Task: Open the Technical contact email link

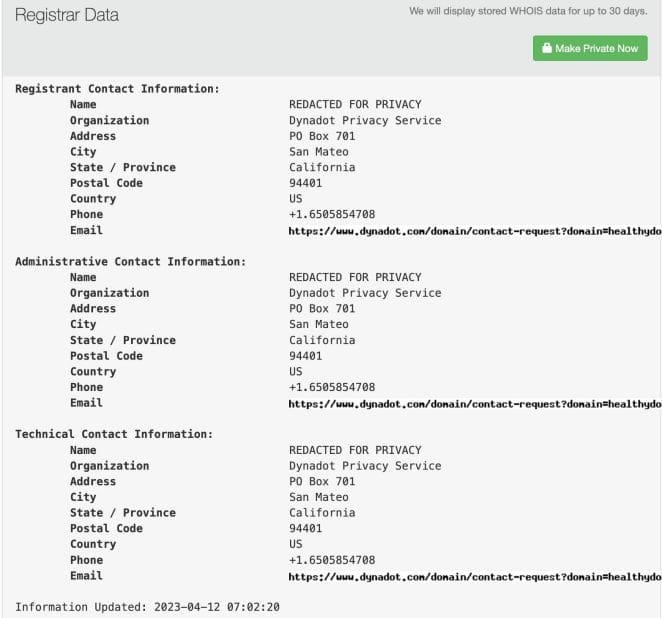Action: (x=475, y=577)
